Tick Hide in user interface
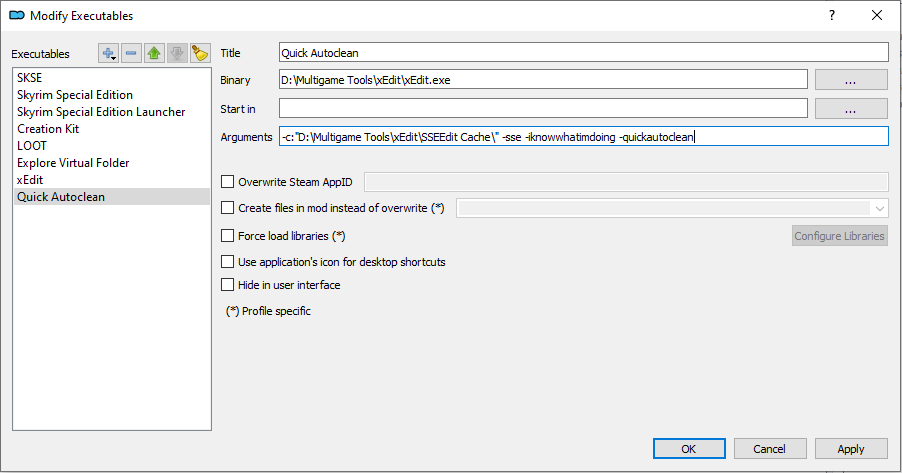 pos(227,286)
